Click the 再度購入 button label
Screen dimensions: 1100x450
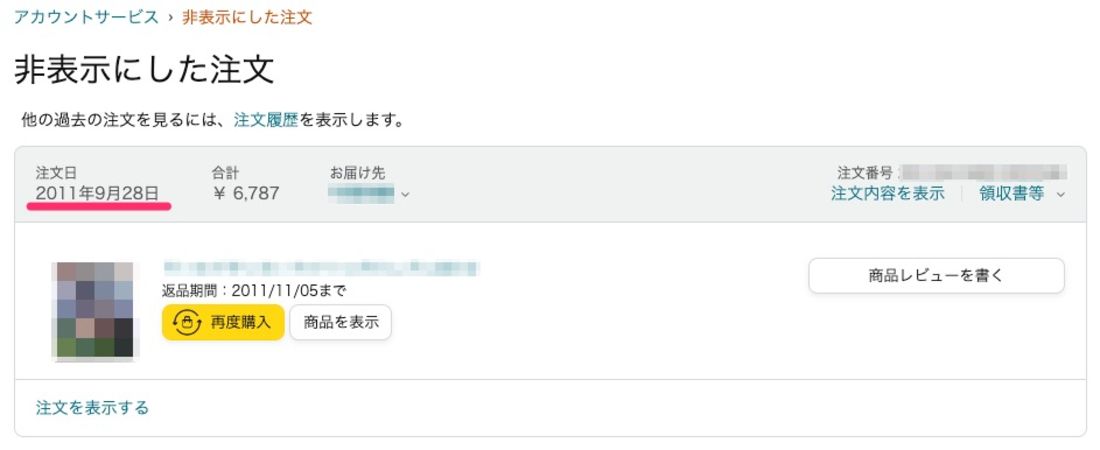(x=240, y=323)
